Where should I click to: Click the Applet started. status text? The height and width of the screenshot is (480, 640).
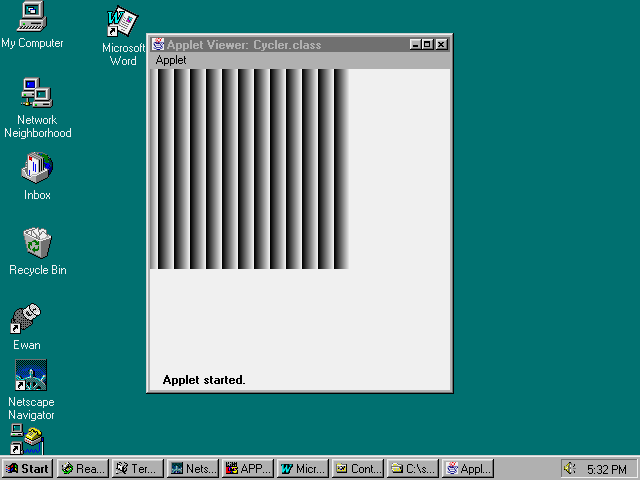pyautogui.click(x=204, y=380)
